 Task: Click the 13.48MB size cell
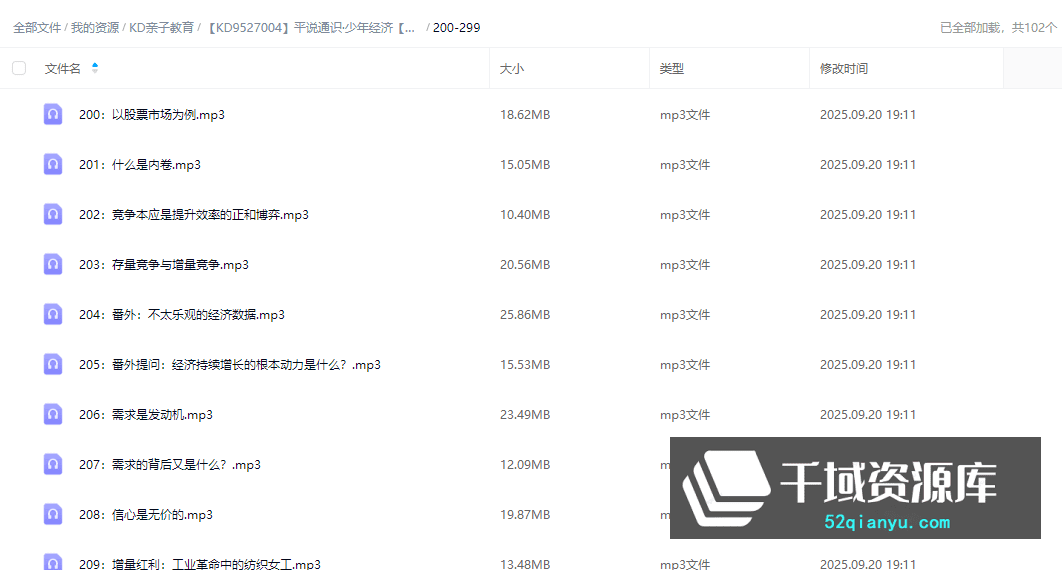click(525, 564)
